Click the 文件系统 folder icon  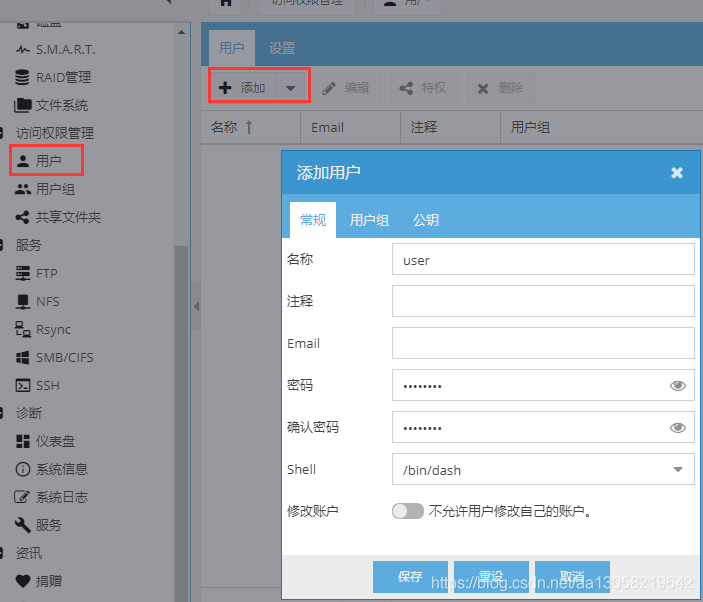(22, 105)
